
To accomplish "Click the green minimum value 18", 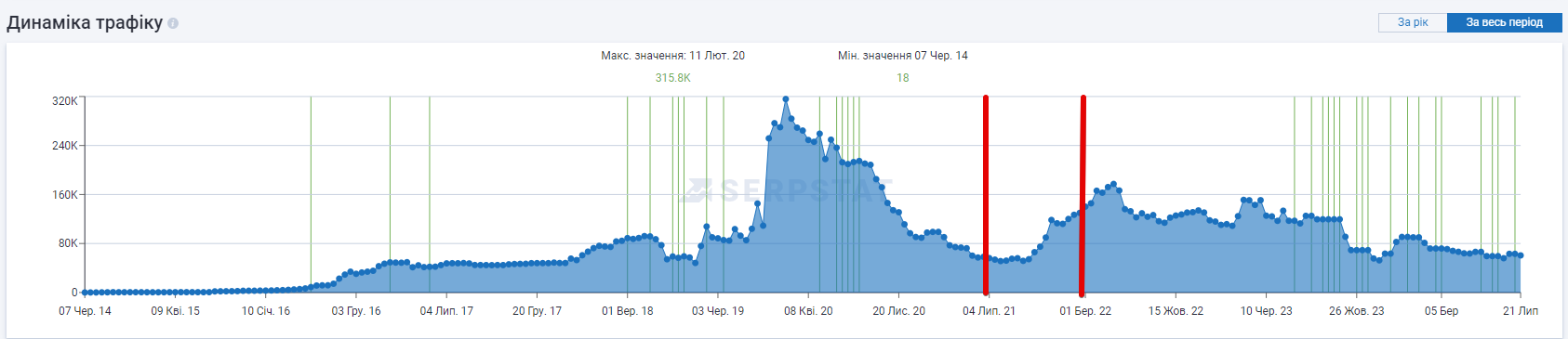I will coord(902,78).
